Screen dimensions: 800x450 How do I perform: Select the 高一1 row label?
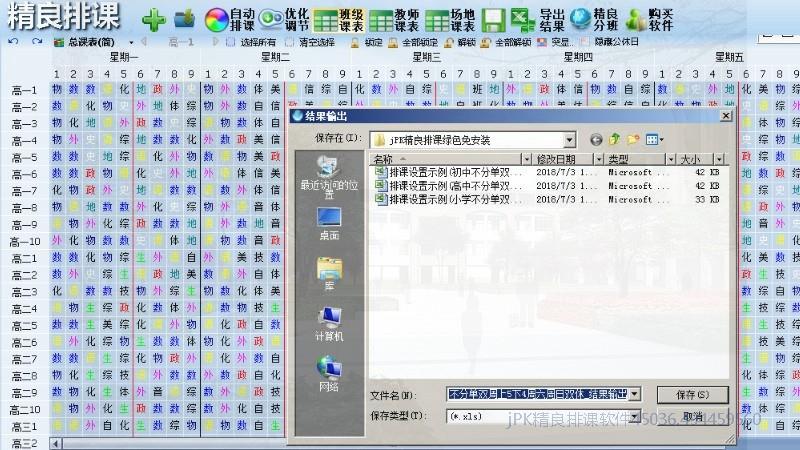click(x=24, y=90)
